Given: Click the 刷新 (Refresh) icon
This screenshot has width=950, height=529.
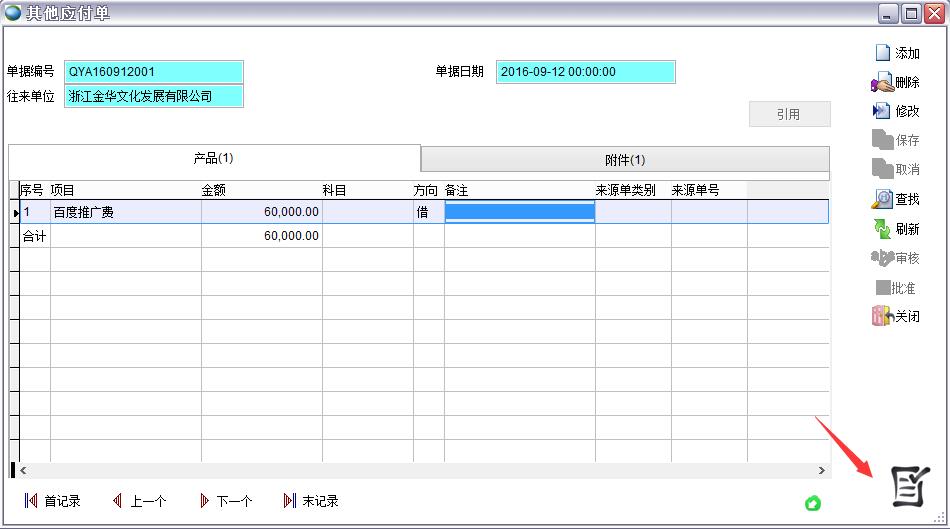Looking at the screenshot, I should point(883,229).
